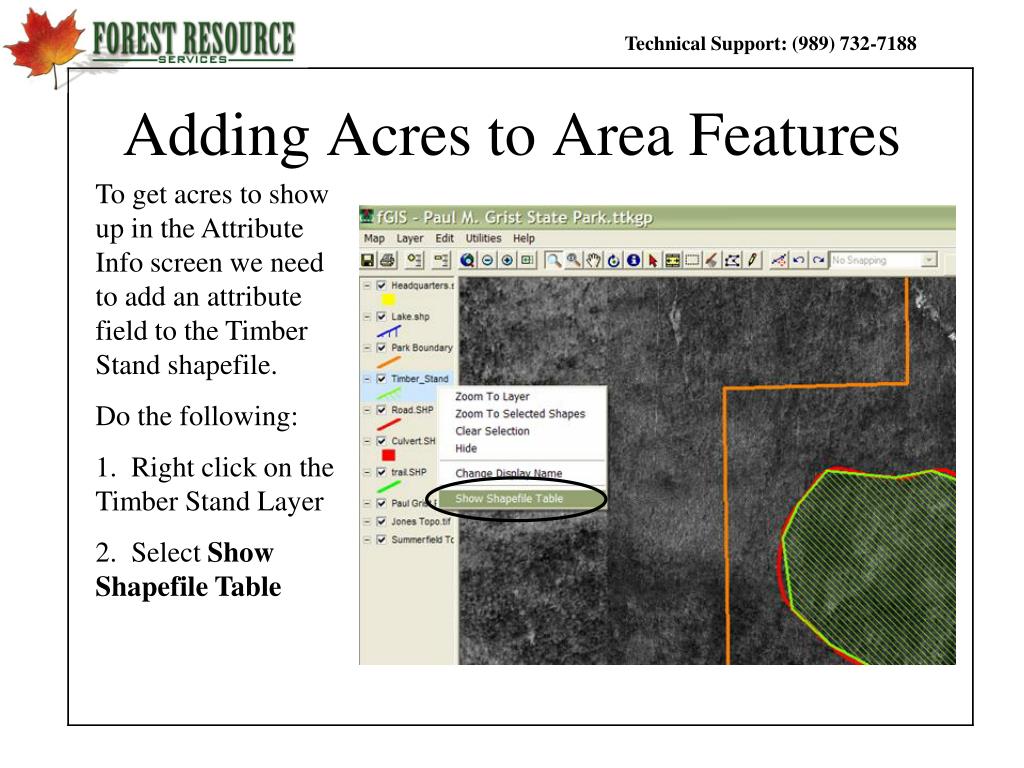The height and width of the screenshot is (768, 1024).
Task: Collapse the Culvert.SH layer legend
Action: point(367,441)
